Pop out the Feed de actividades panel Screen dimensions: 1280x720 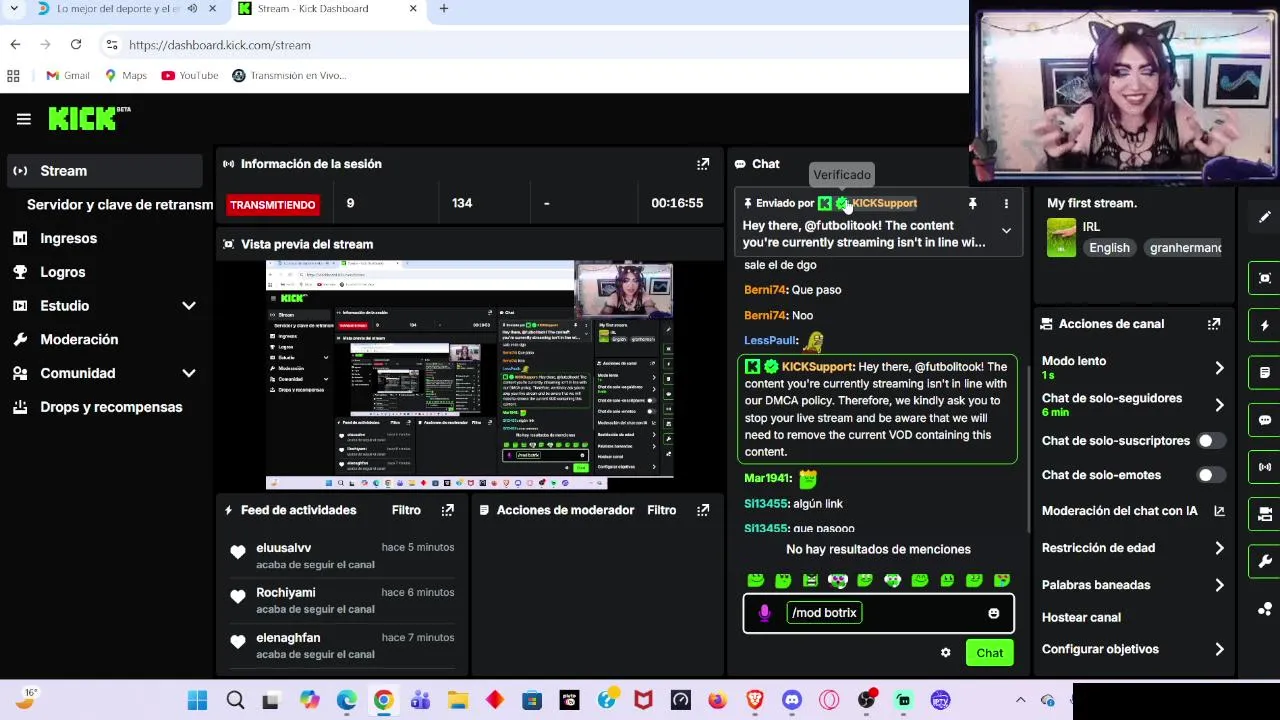click(447, 510)
